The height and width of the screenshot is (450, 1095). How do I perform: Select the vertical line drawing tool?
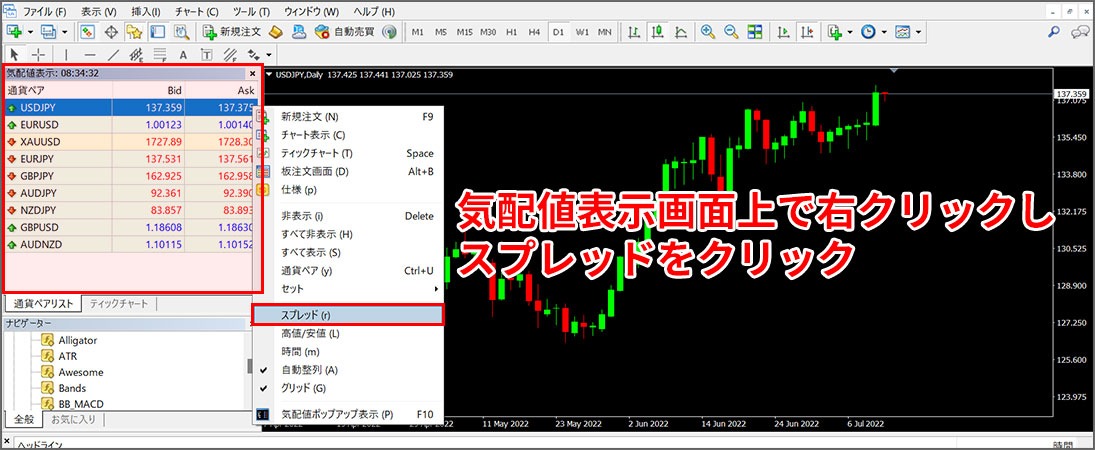tap(66, 54)
